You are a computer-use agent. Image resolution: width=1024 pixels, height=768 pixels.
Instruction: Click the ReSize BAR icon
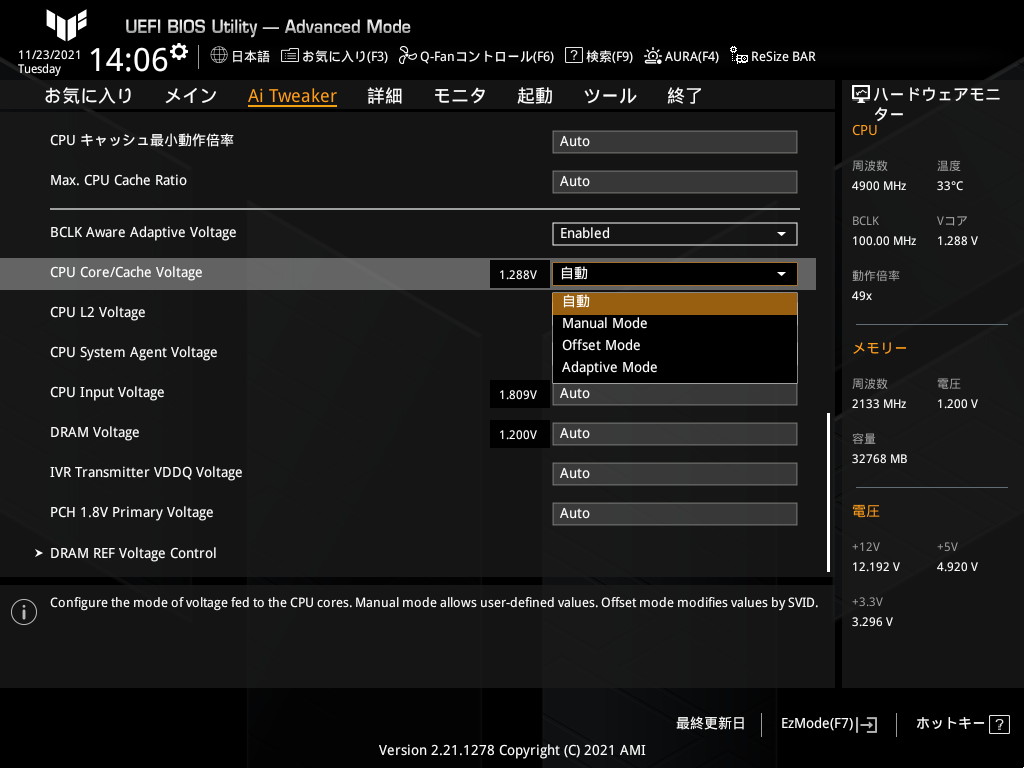(739, 55)
